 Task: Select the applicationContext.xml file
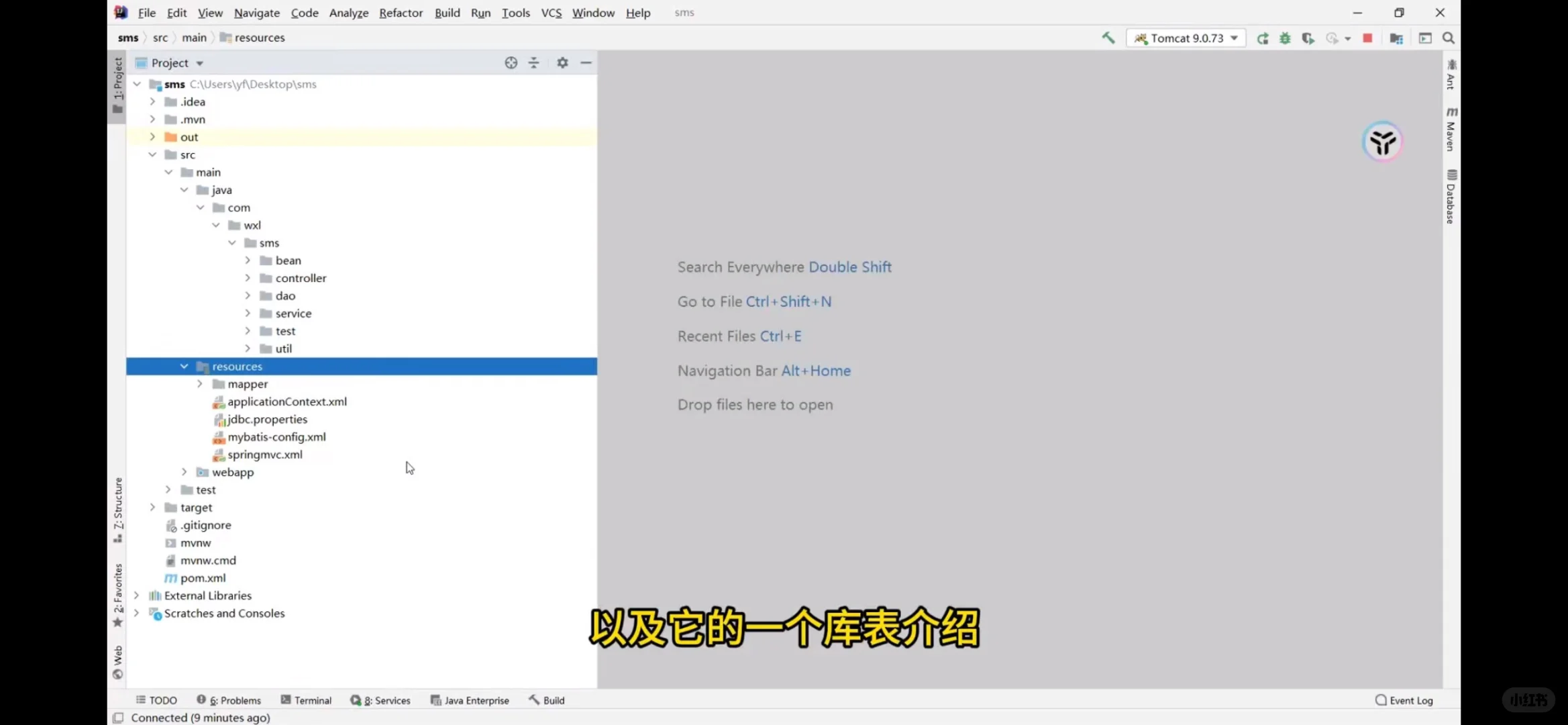286,401
